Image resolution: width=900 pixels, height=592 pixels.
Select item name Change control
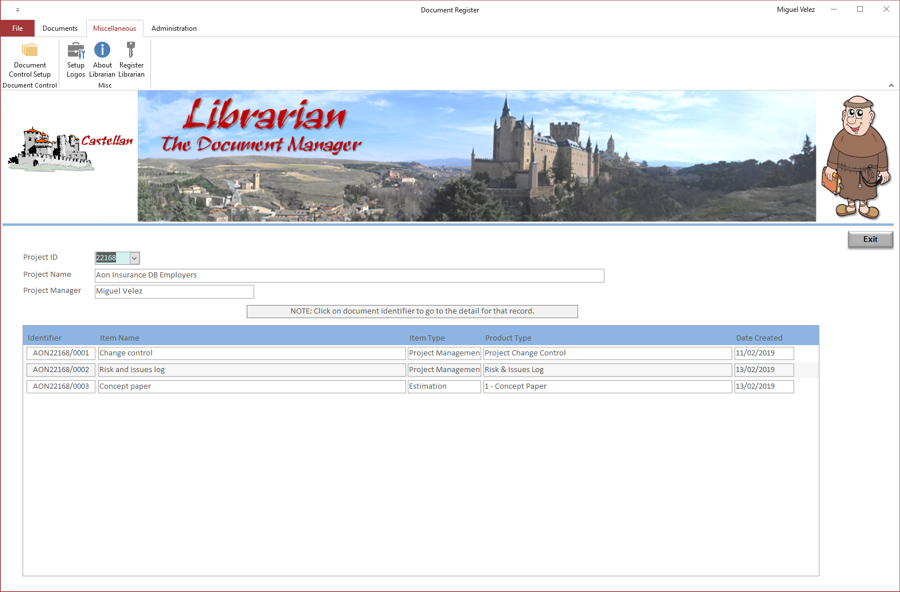251,353
